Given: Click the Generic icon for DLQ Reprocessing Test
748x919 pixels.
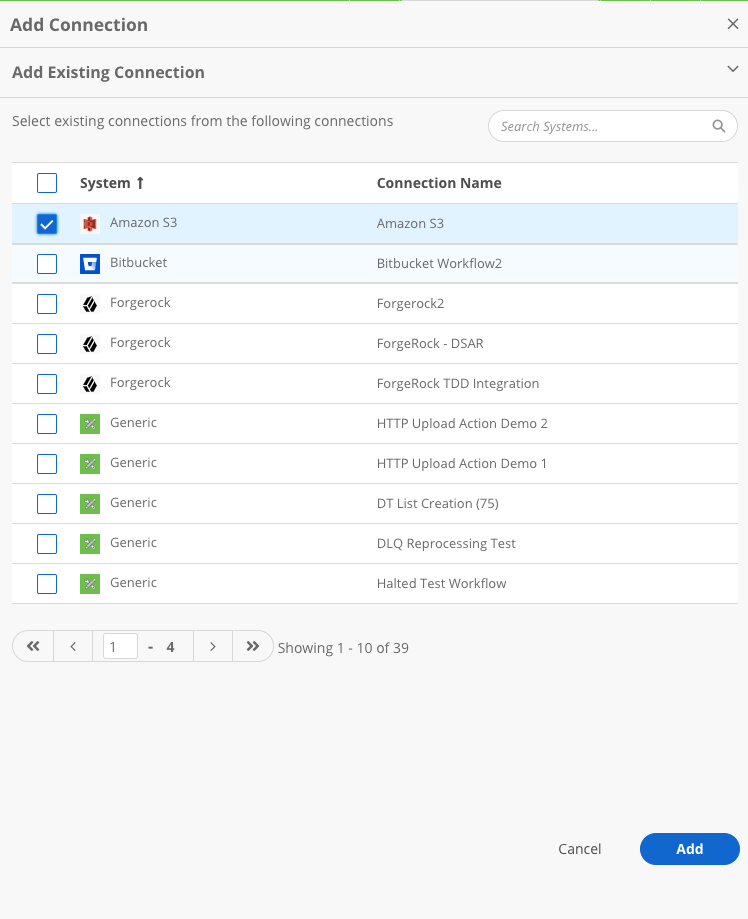Looking at the screenshot, I should click(90, 544).
